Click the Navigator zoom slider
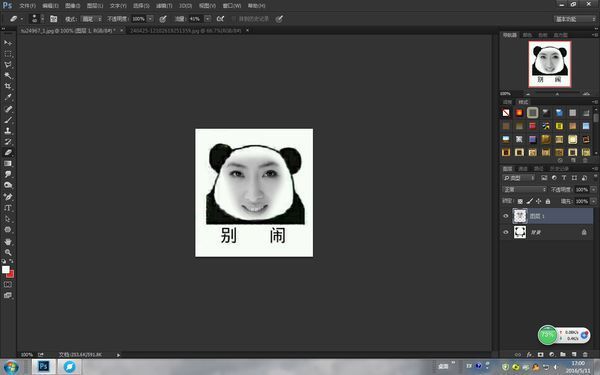Viewport: 600px width, 375px height. [557, 94]
